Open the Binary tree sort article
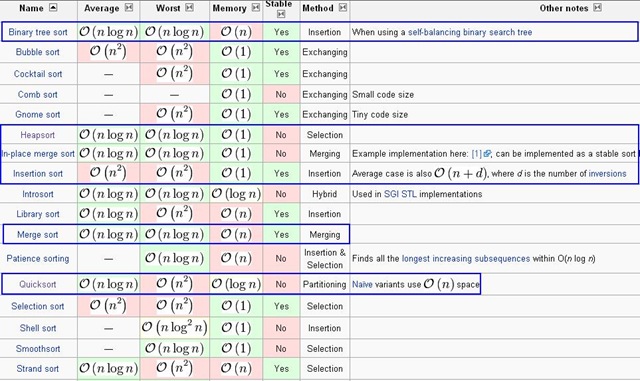 coord(38,32)
